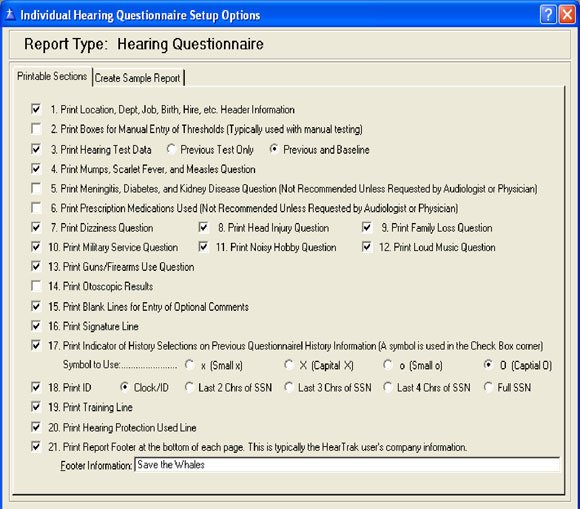This screenshot has width=580, height=509.
Task: Select Clock/ID radio button
Action: [x=125, y=387]
